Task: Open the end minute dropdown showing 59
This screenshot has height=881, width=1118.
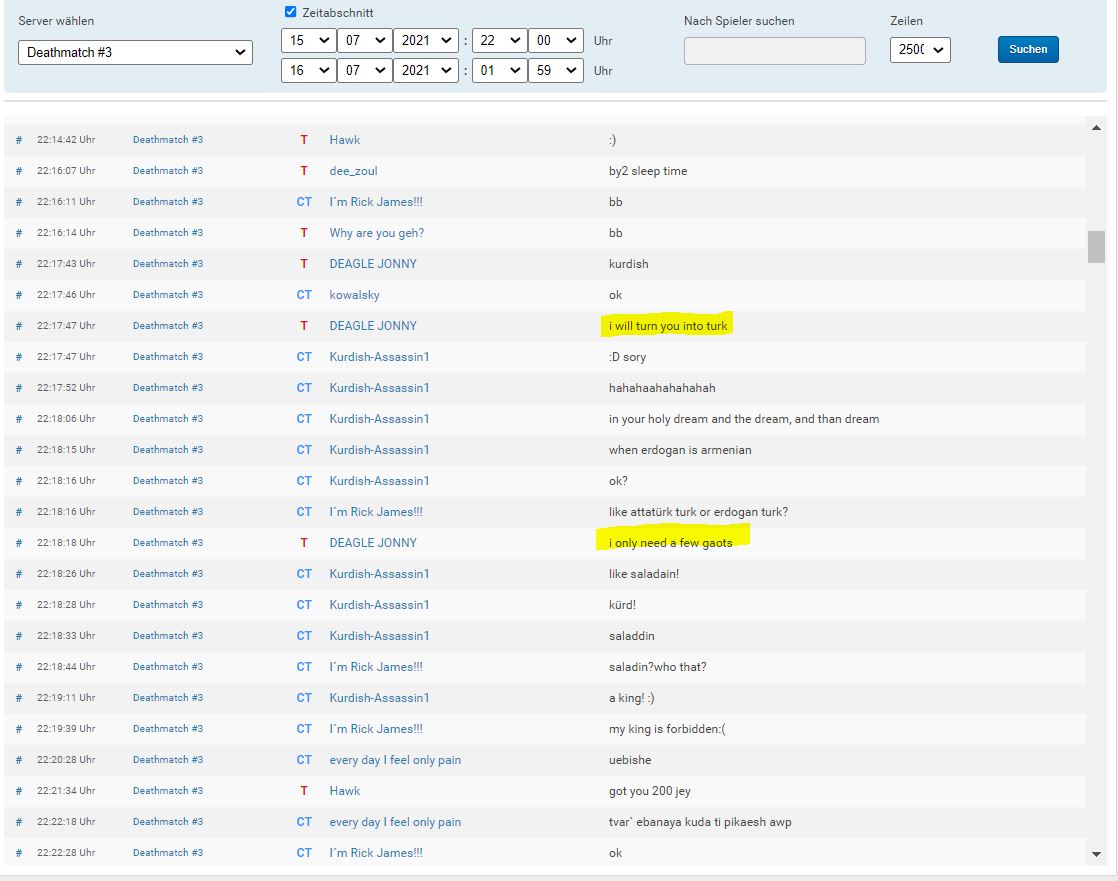Action: point(556,71)
